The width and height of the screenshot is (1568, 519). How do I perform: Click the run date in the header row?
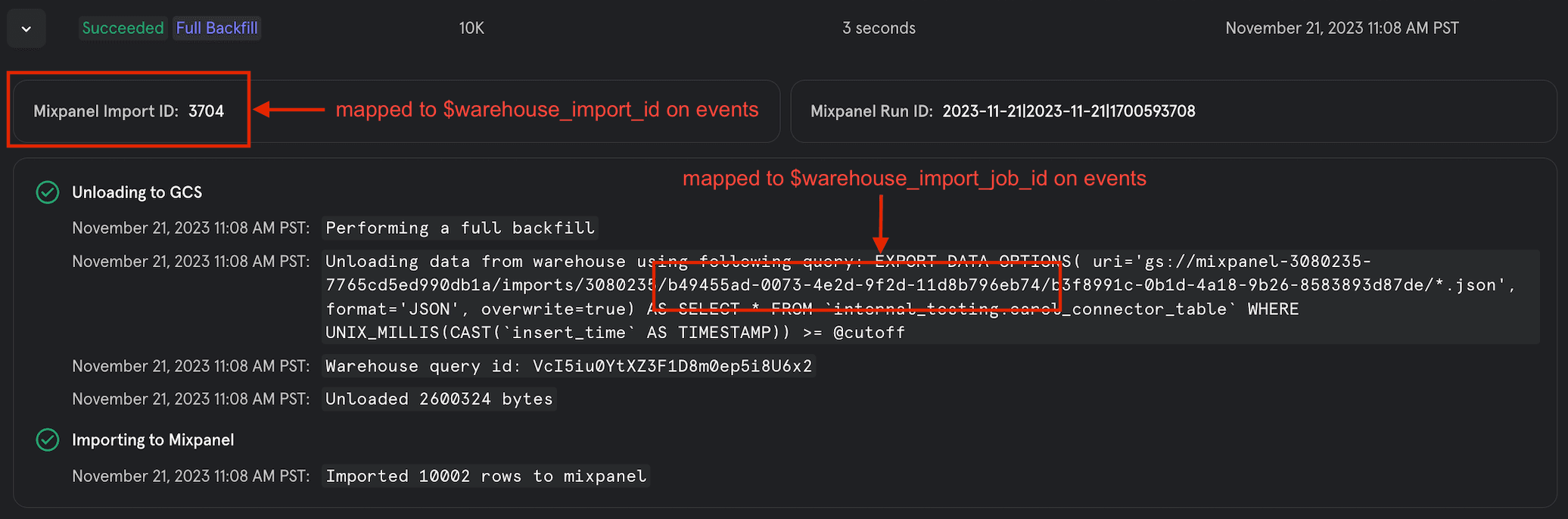(1342, 28)
